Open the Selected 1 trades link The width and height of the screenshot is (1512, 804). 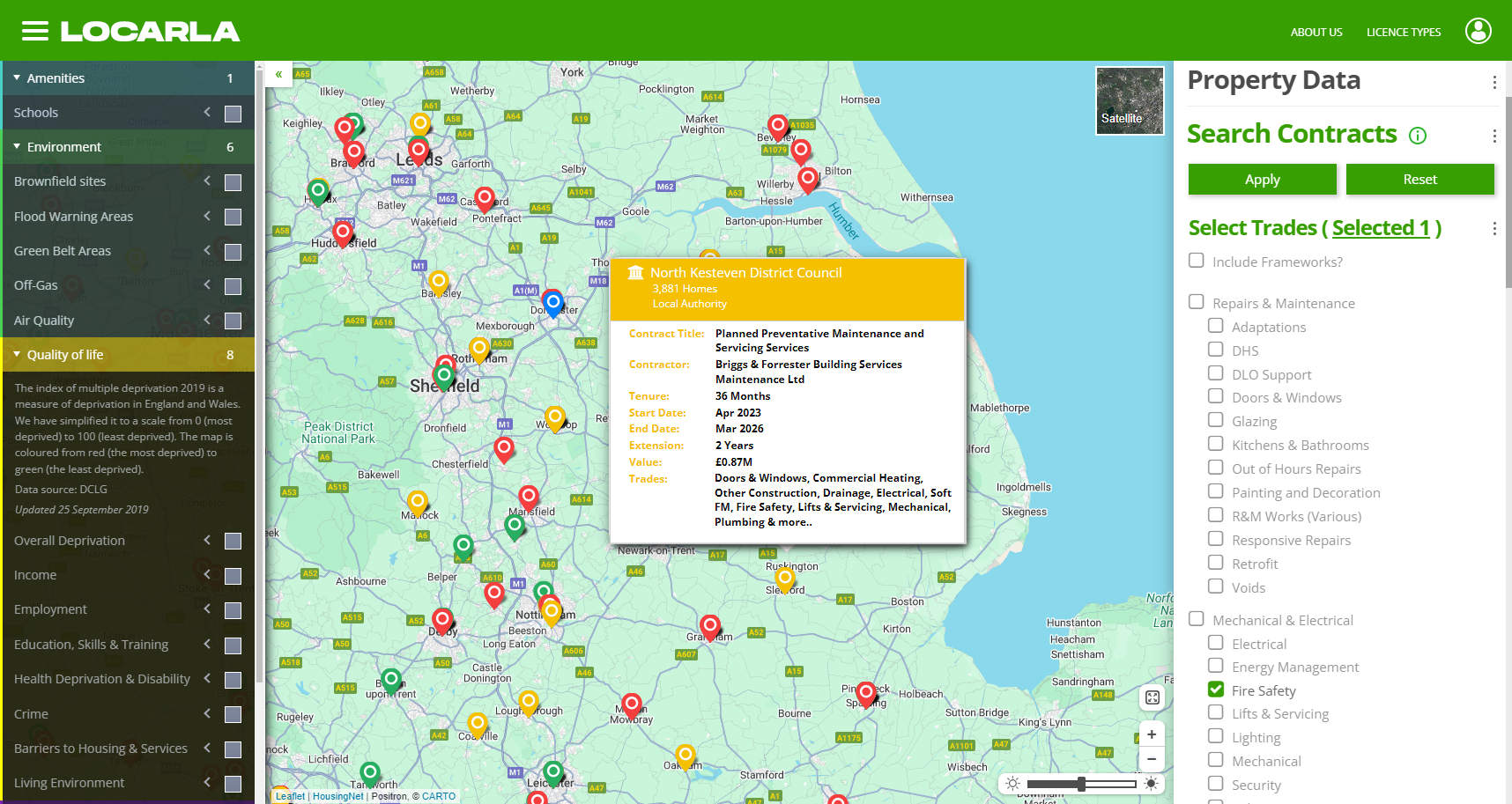[1381, 228]
